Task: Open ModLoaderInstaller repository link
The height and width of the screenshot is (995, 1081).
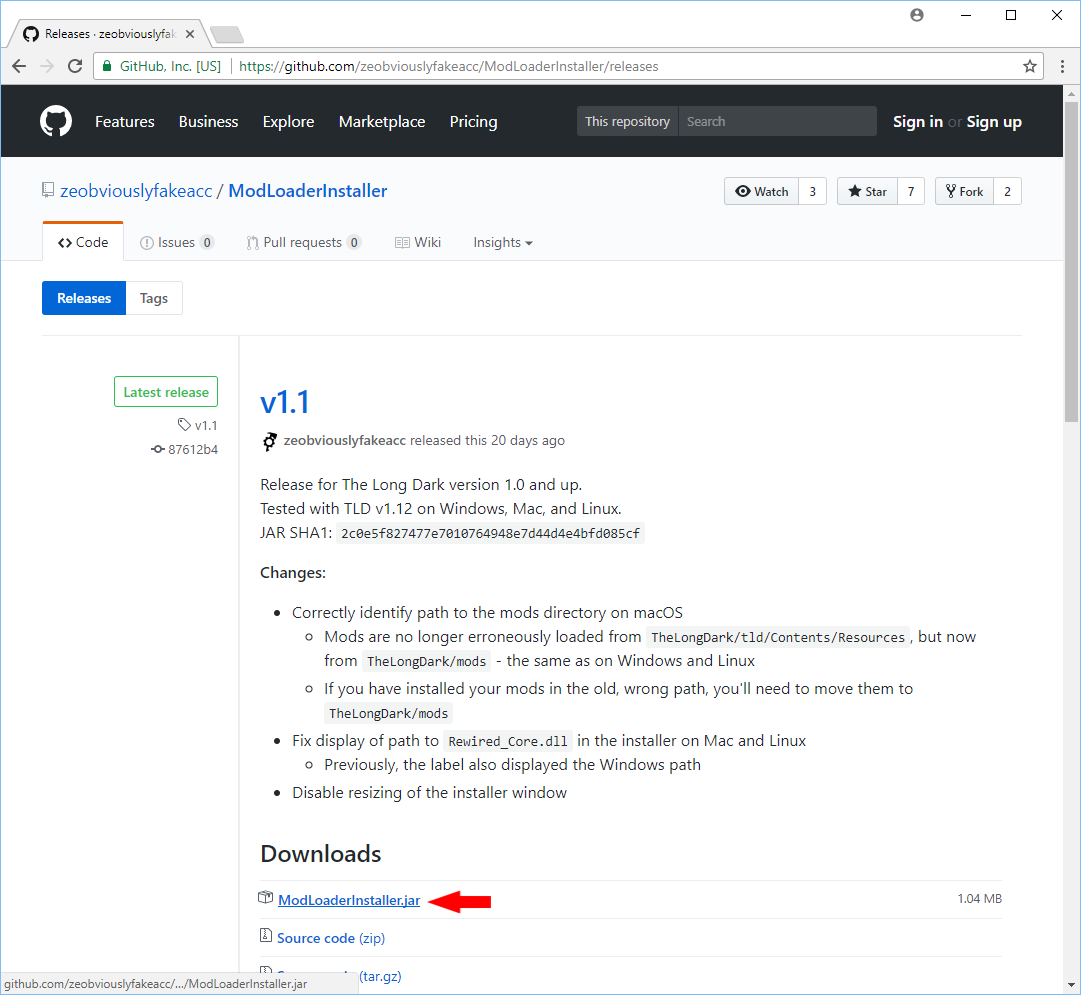Action: click(307, 191)
